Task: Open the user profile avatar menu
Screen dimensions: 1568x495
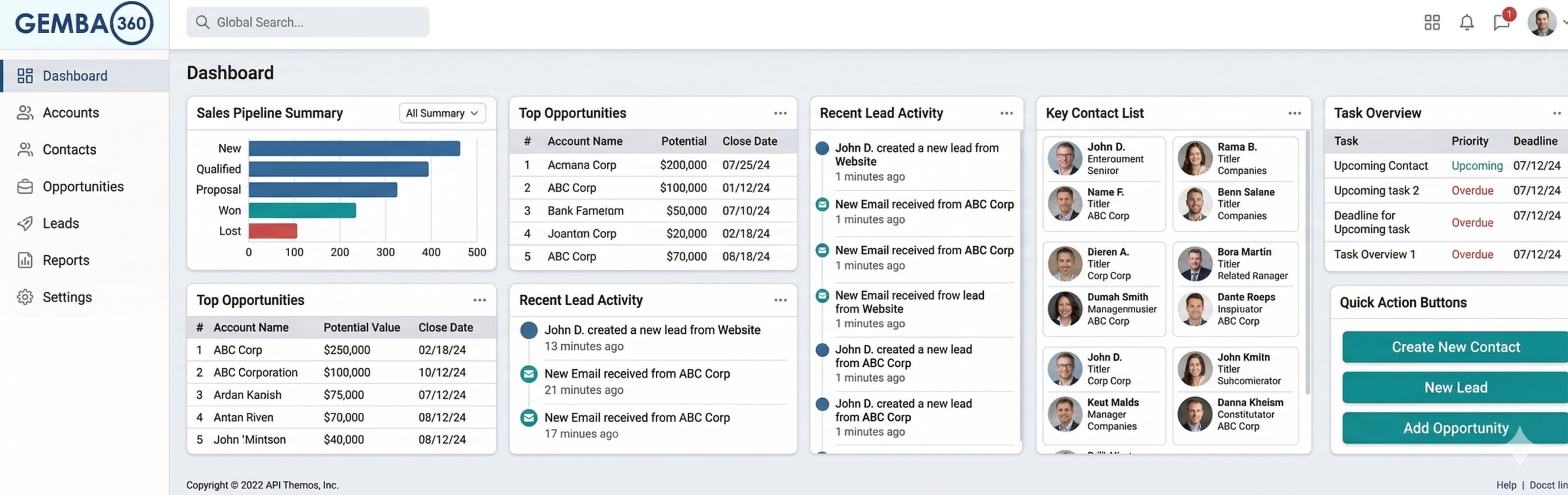Action: coord(1542,23)
